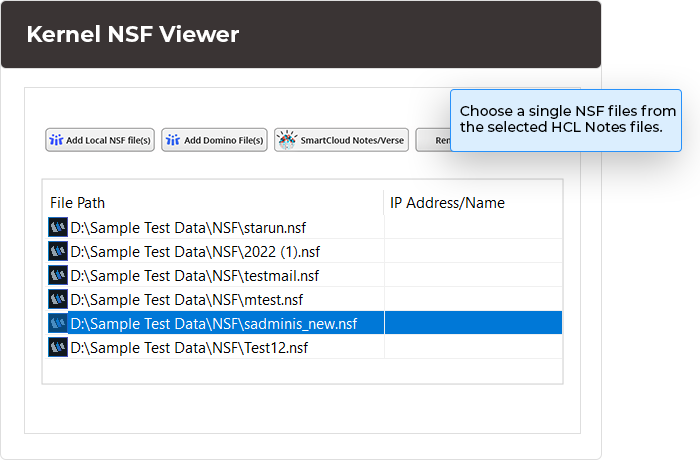Click the icon on Add Local NSF button
Viewport: 700px width, 460px height.
(x=56, y=140)
